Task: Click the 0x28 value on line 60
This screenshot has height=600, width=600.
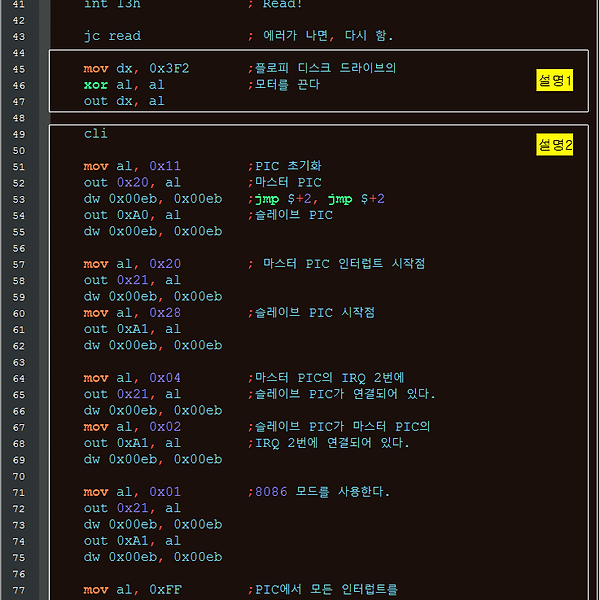Action: [165, 312]
